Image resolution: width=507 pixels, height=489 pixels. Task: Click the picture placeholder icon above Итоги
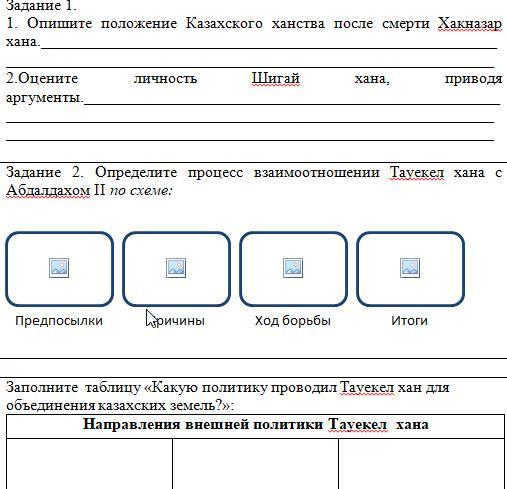coord(410,268)
